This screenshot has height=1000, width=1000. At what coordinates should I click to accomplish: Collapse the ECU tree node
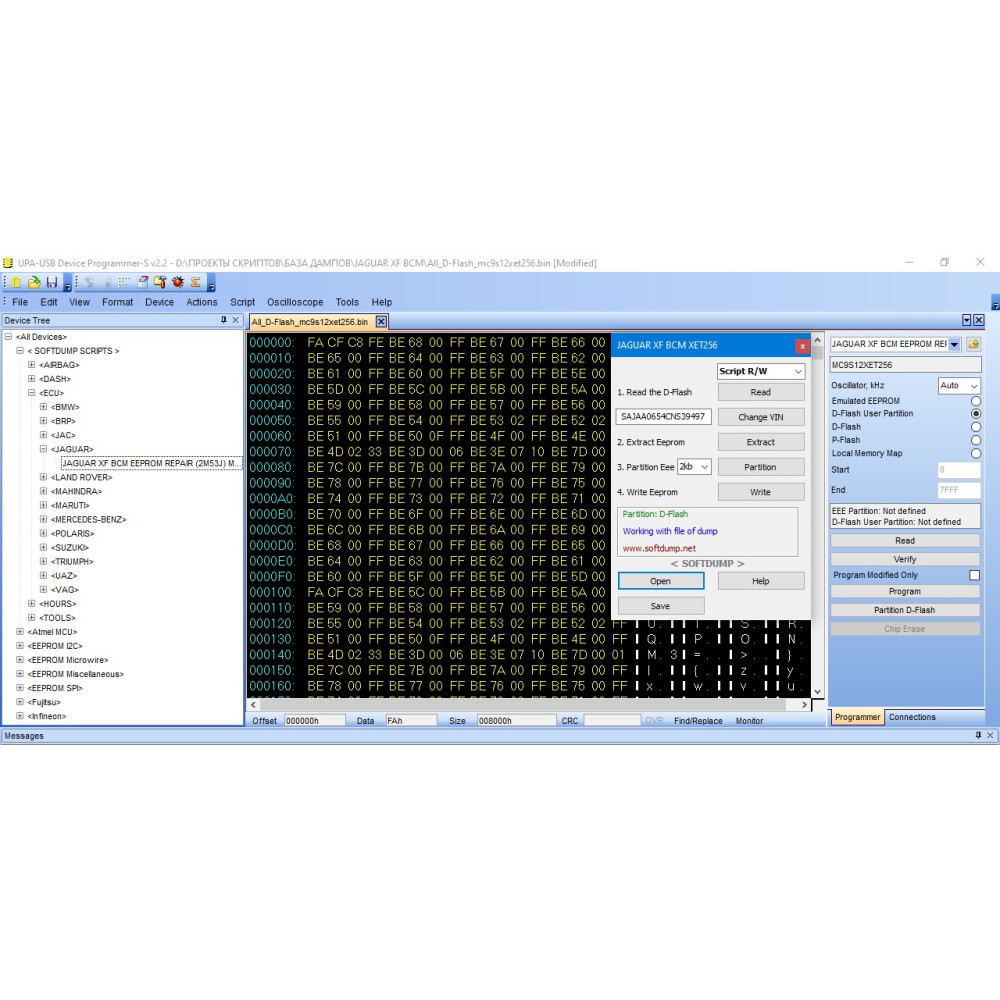pyautogui.click(x=31, y=393)
